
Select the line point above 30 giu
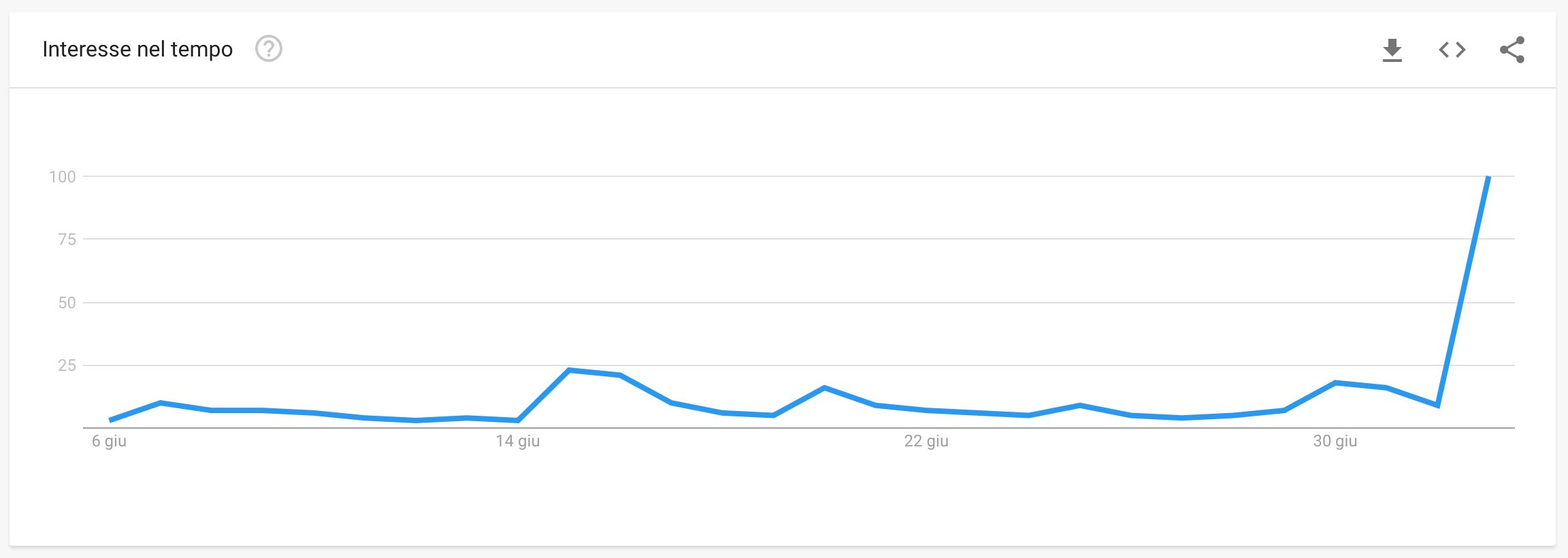click(x=1335, y=382)
